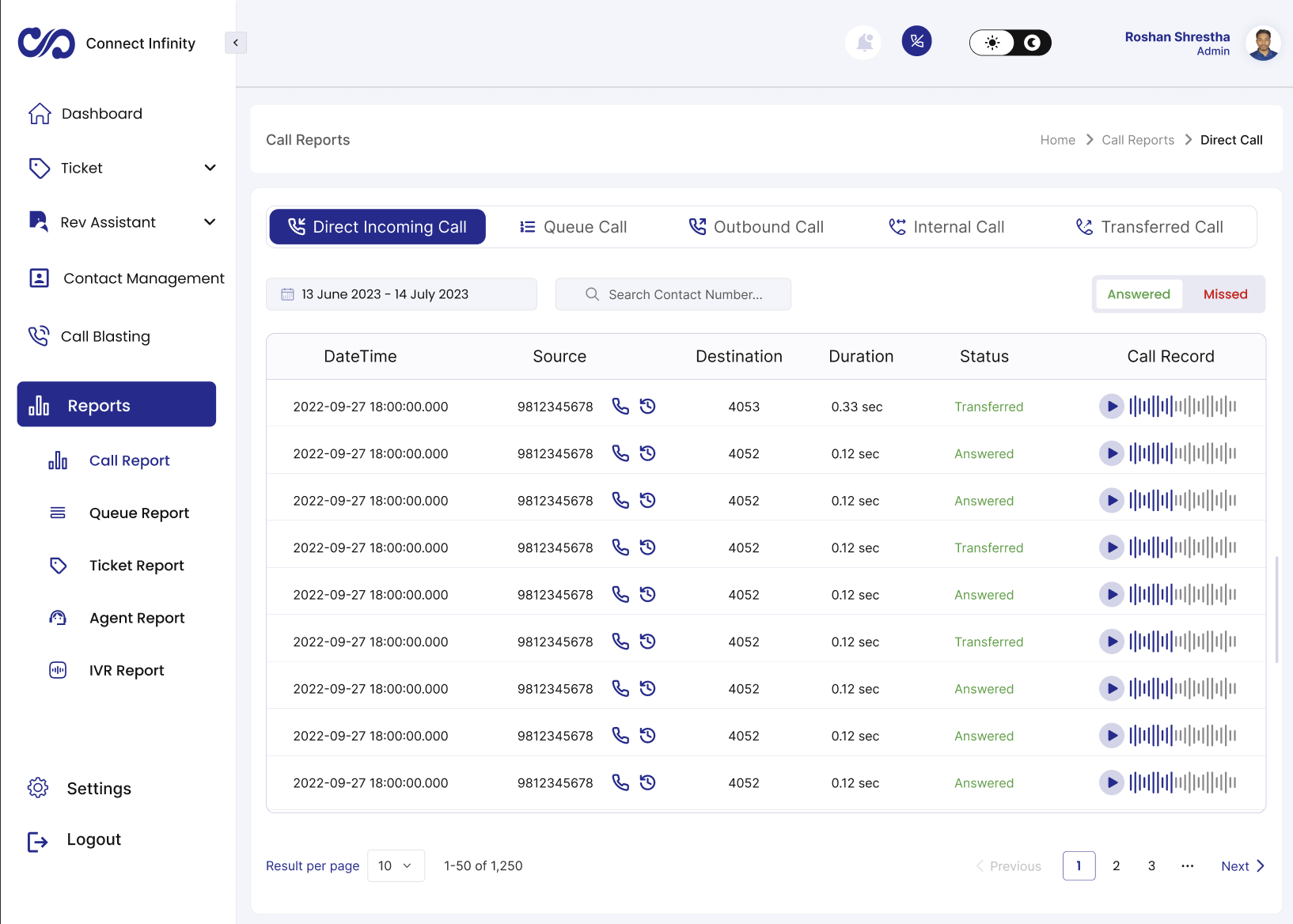The width and height of the screenshot is (1293, 924).
Task: Click the blue phone dialer icon in the header
Action: pos(916,41)
